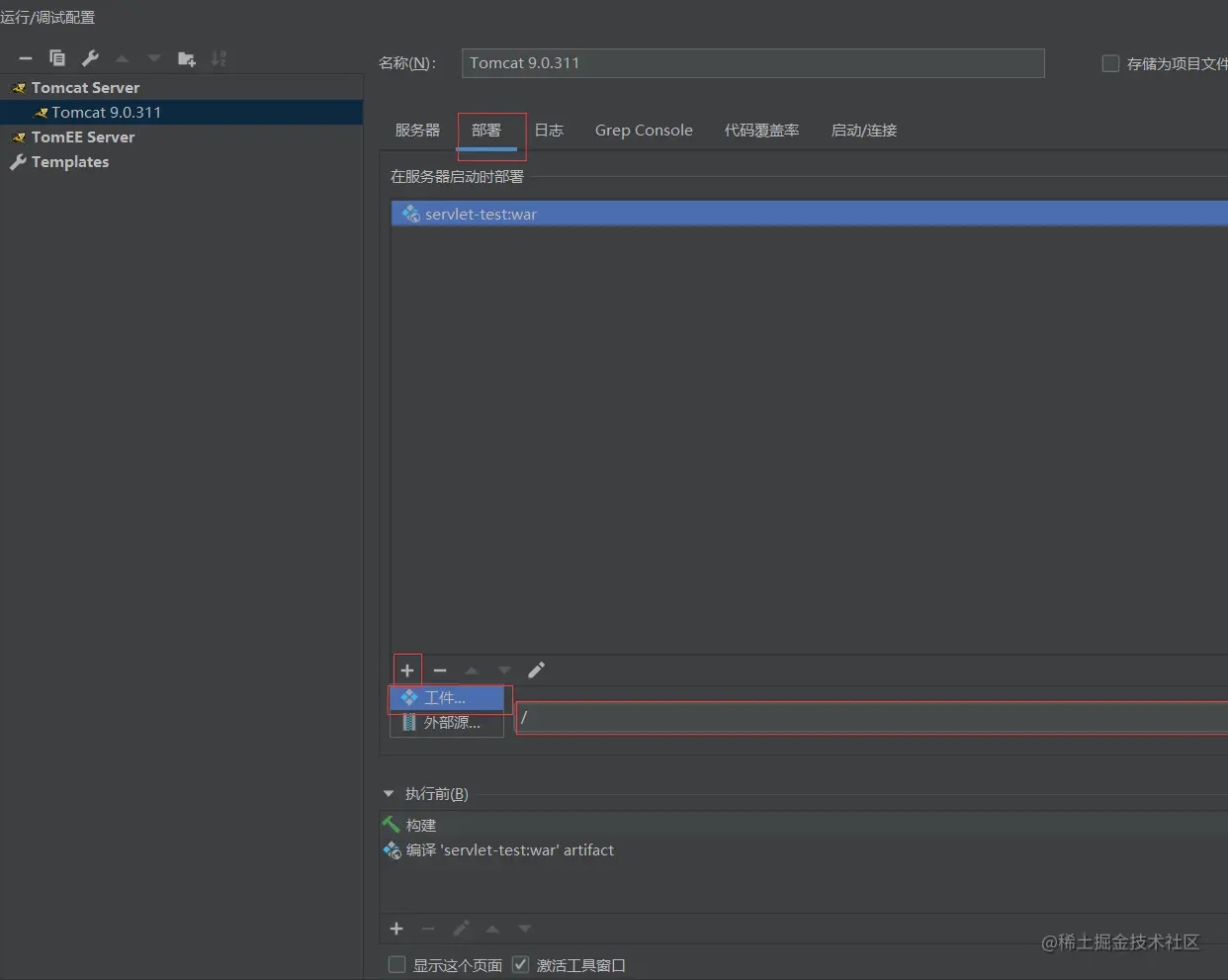Enable the 存储为项目文件 checkbox
This screenshot has width=1228, height=980.
coord(1110,63)
